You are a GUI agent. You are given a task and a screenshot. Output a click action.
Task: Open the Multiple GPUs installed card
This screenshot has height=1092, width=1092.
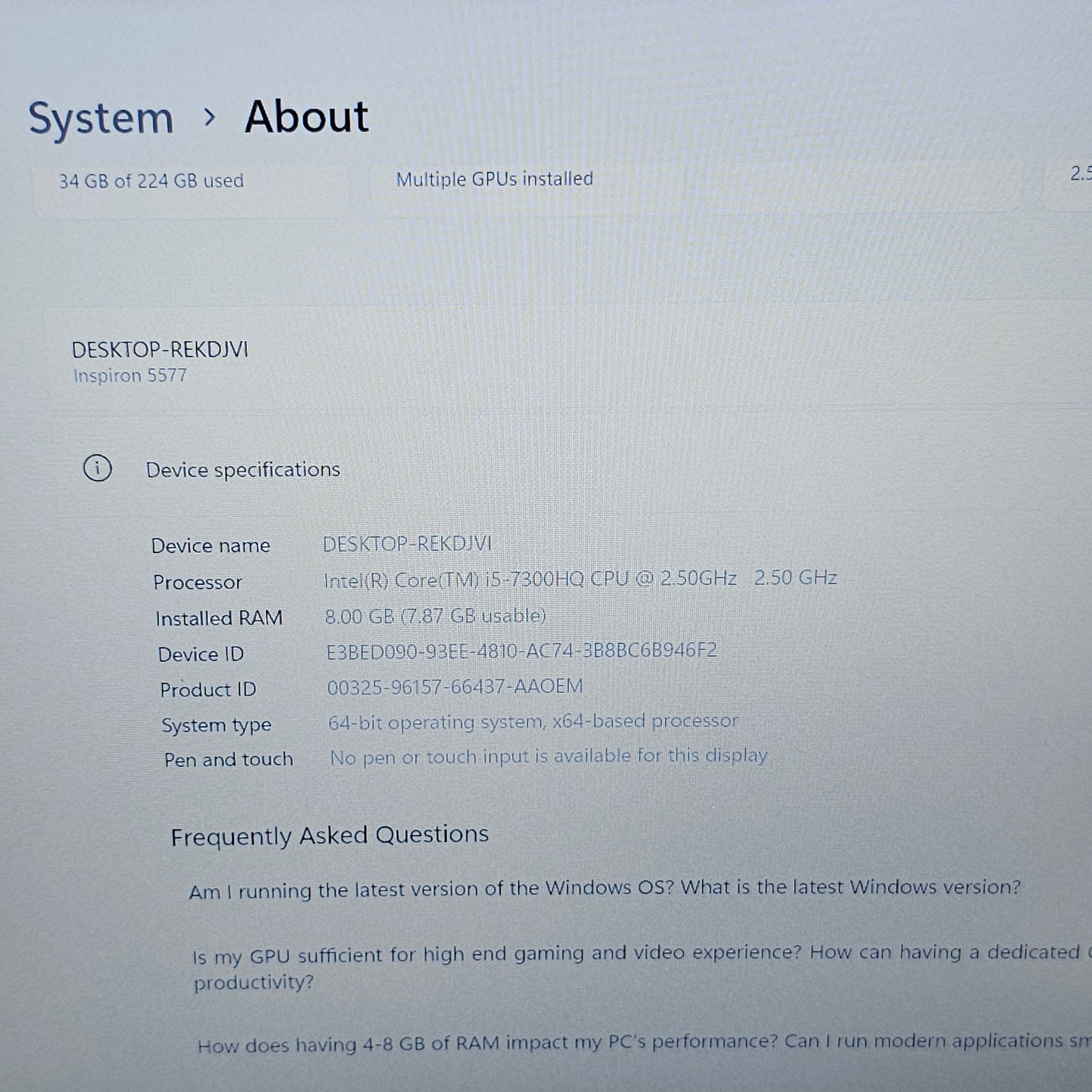coord(494,179)
